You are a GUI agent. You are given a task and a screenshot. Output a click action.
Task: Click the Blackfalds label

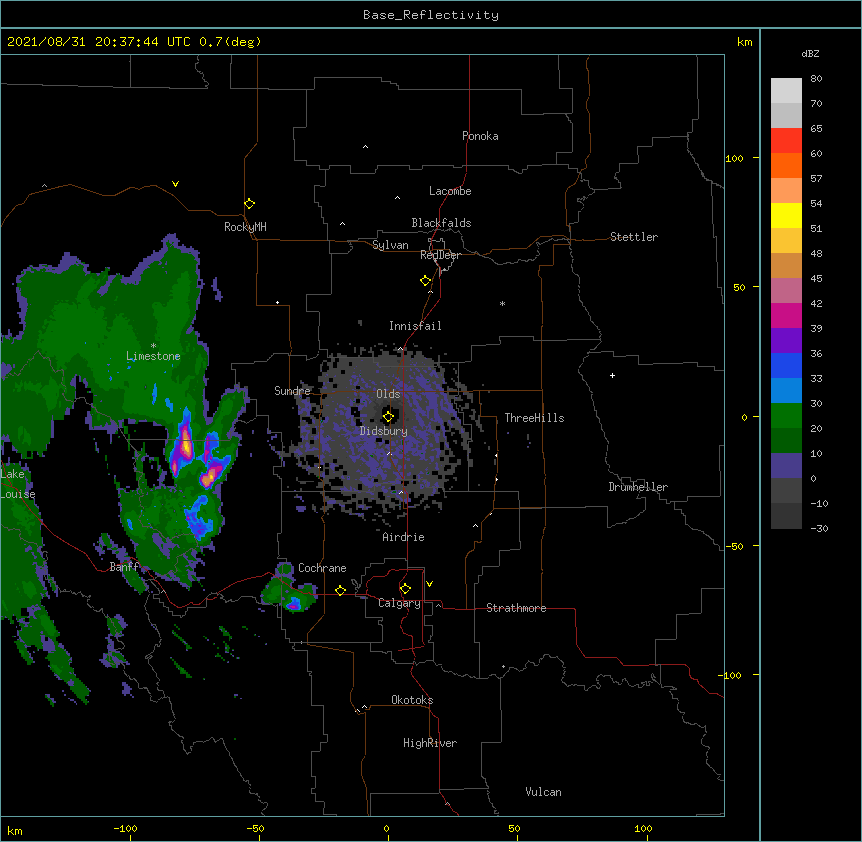(x=441, y=223)
